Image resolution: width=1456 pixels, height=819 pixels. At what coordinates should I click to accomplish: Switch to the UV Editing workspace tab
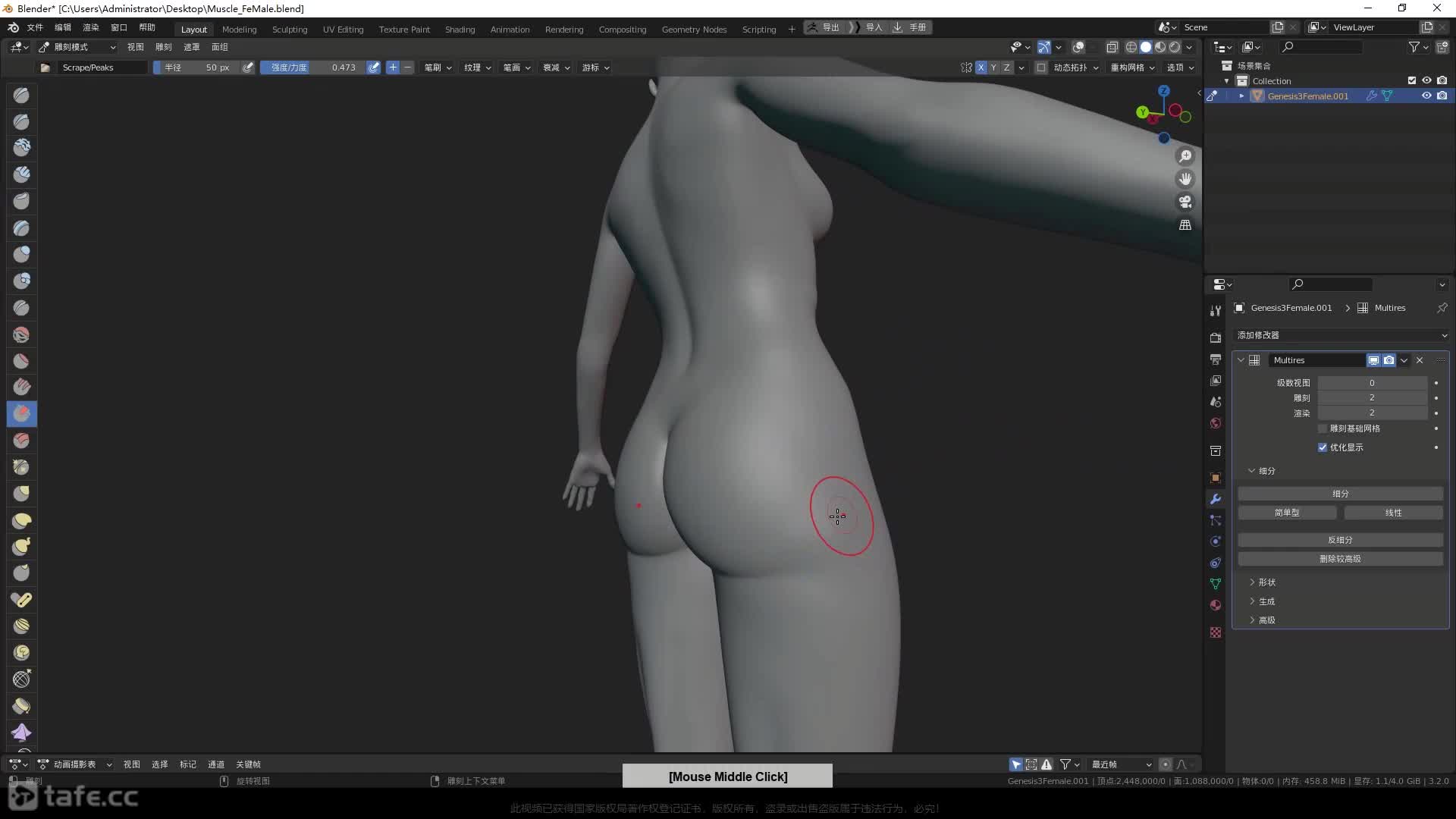pyautogui.click(x=343, y=29)
